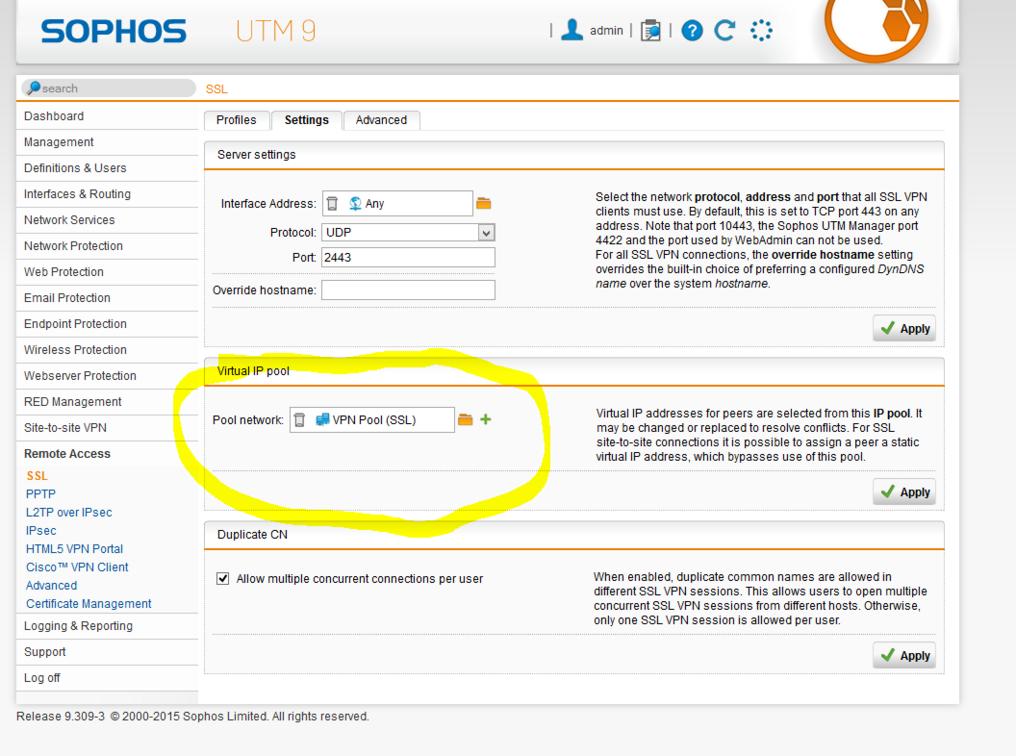Open Network Protection menu
The width and height of the screenshot is (1016, 756).
click(x=107, y=246)
